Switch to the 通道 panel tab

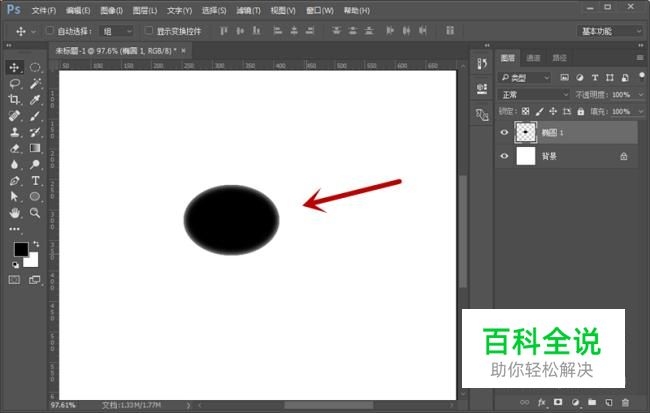[x=533, y=58]
